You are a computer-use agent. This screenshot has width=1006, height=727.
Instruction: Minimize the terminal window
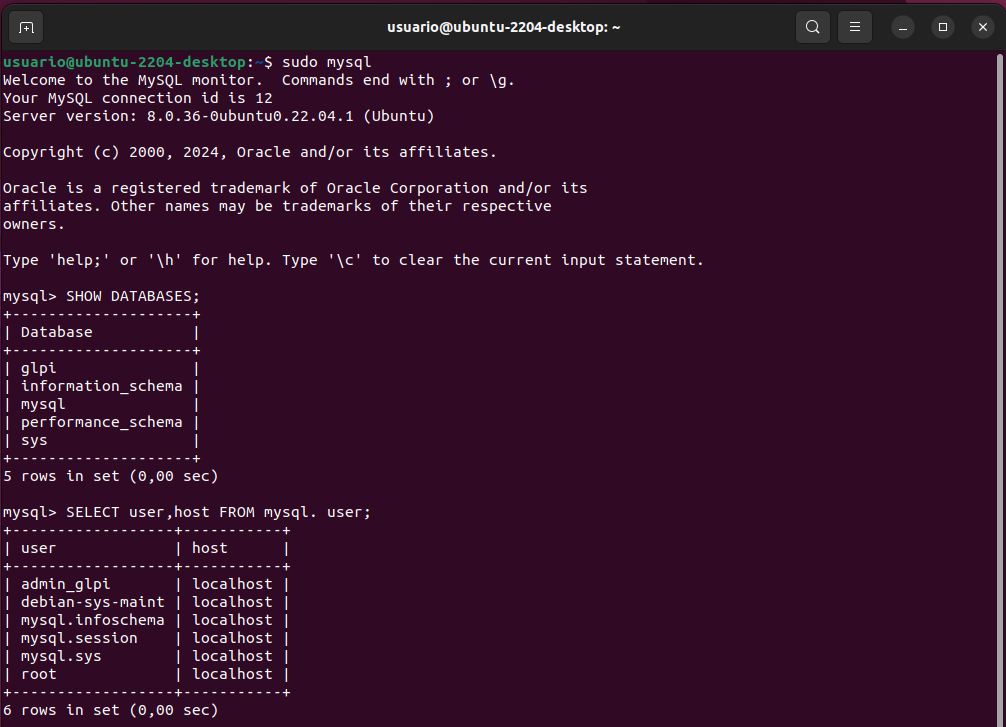pyautogui.click(x=902, y=27)
